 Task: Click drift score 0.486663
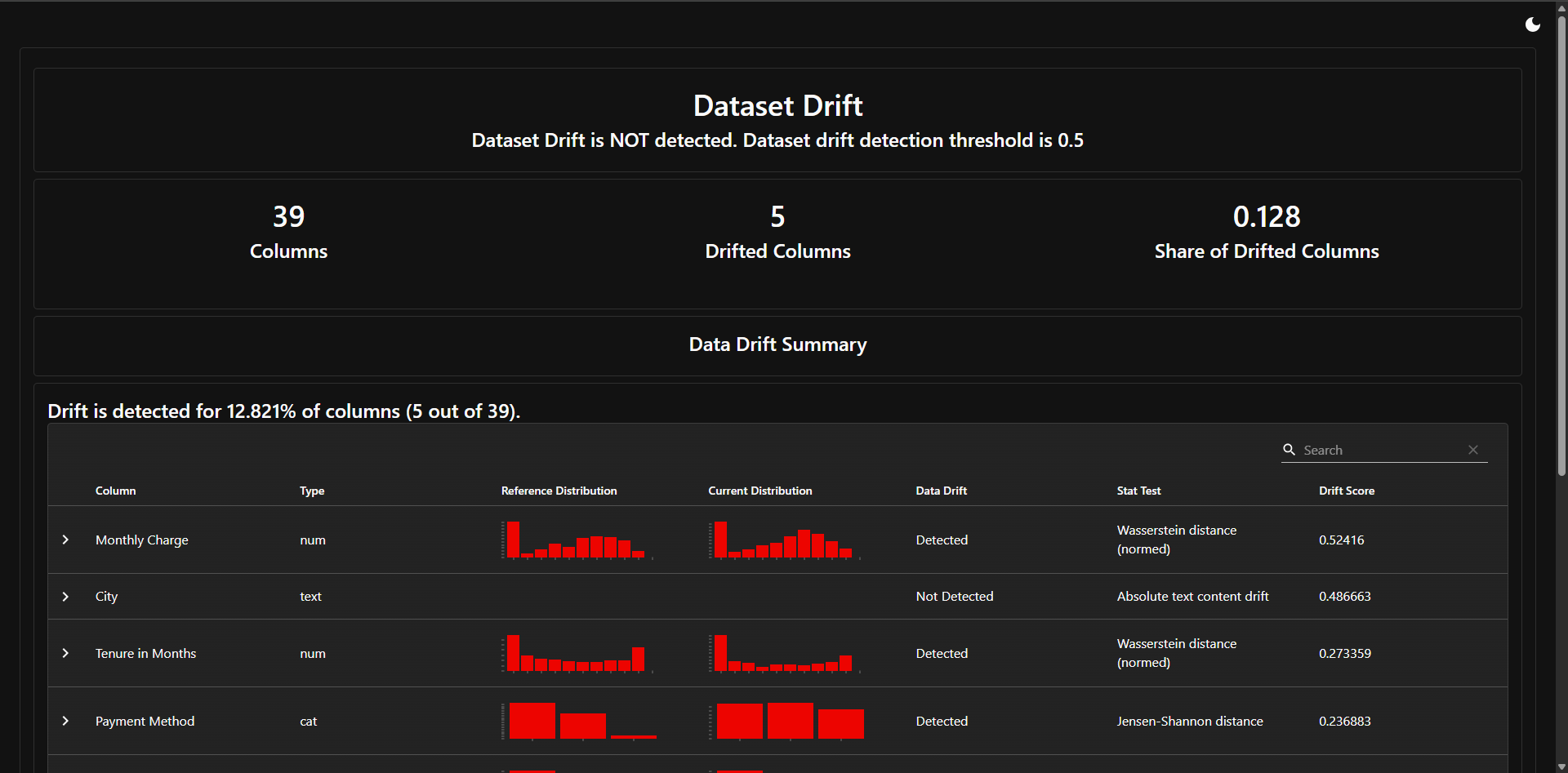[x=1345, y=597]
